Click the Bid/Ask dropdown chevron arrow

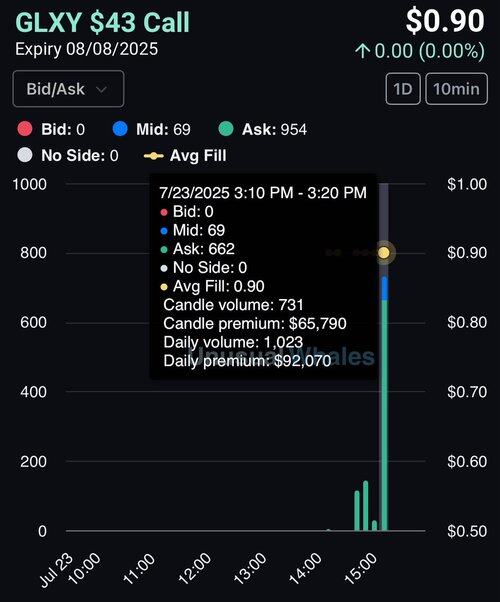[101, 90]
